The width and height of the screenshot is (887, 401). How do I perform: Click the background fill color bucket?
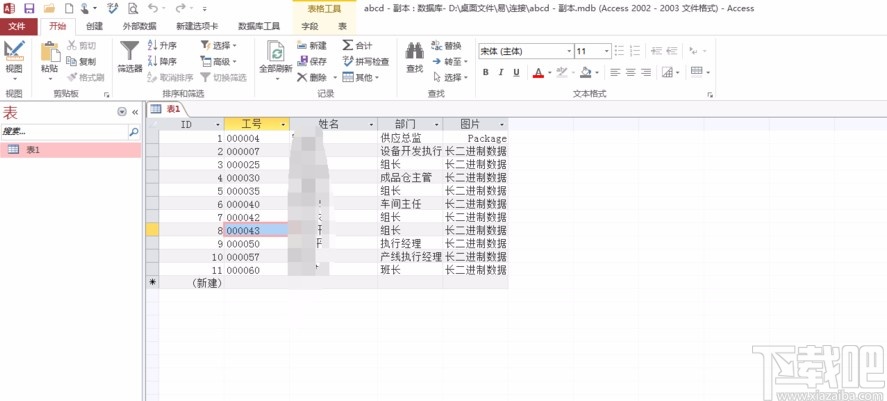coord(586,72)
